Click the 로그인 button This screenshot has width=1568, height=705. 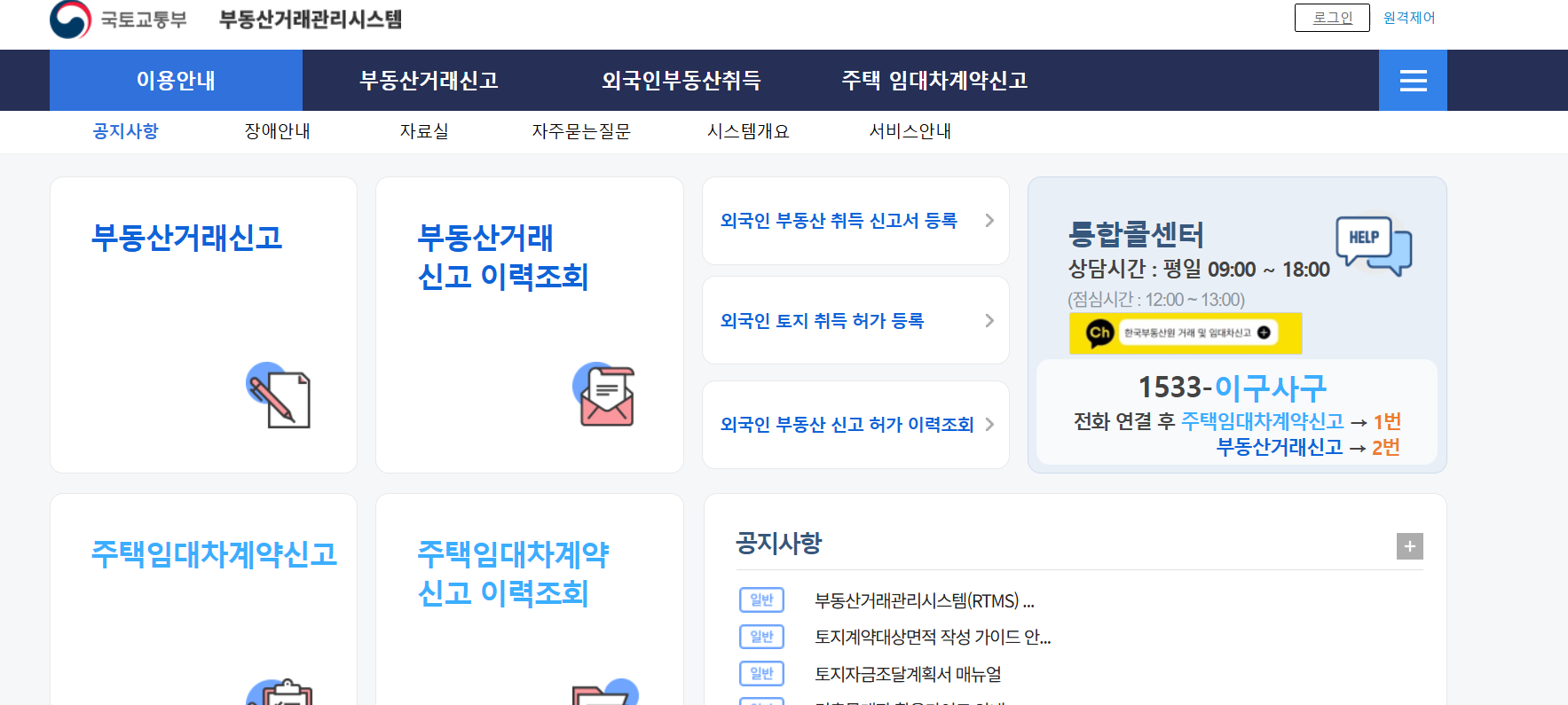pyautogui.click(x=1332, y=18)
